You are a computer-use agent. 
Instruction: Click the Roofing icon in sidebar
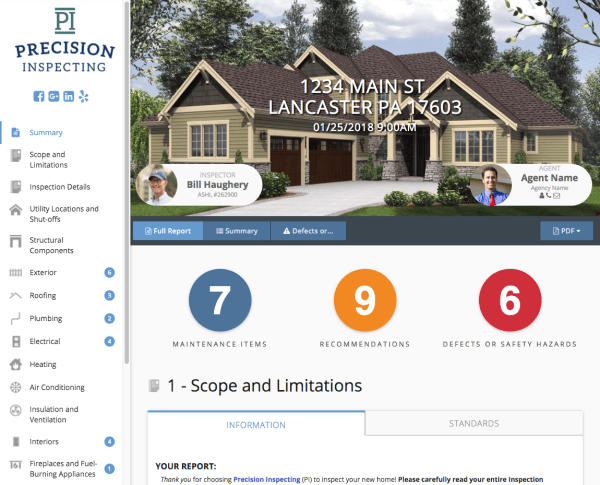click(16, 295)
